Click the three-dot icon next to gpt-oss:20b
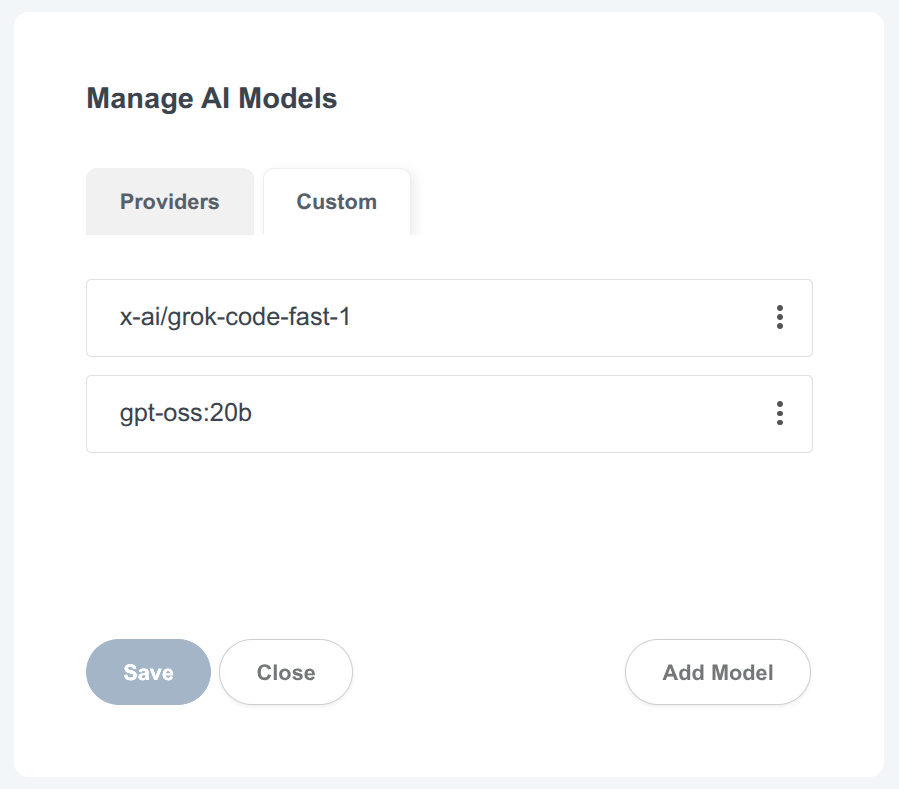This screenshot has width=899, height=789. pos(779,413)
